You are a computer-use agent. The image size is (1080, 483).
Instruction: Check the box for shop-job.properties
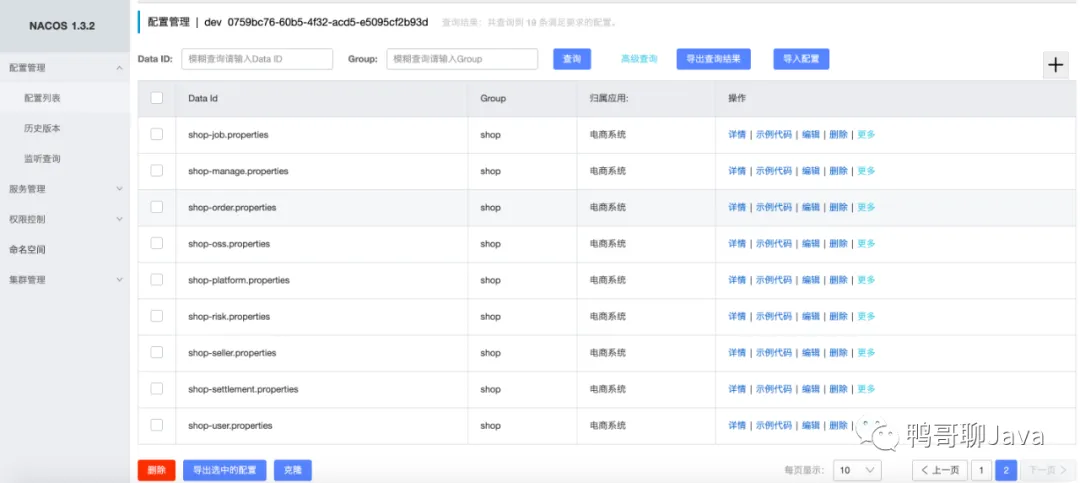click(156, 134)
